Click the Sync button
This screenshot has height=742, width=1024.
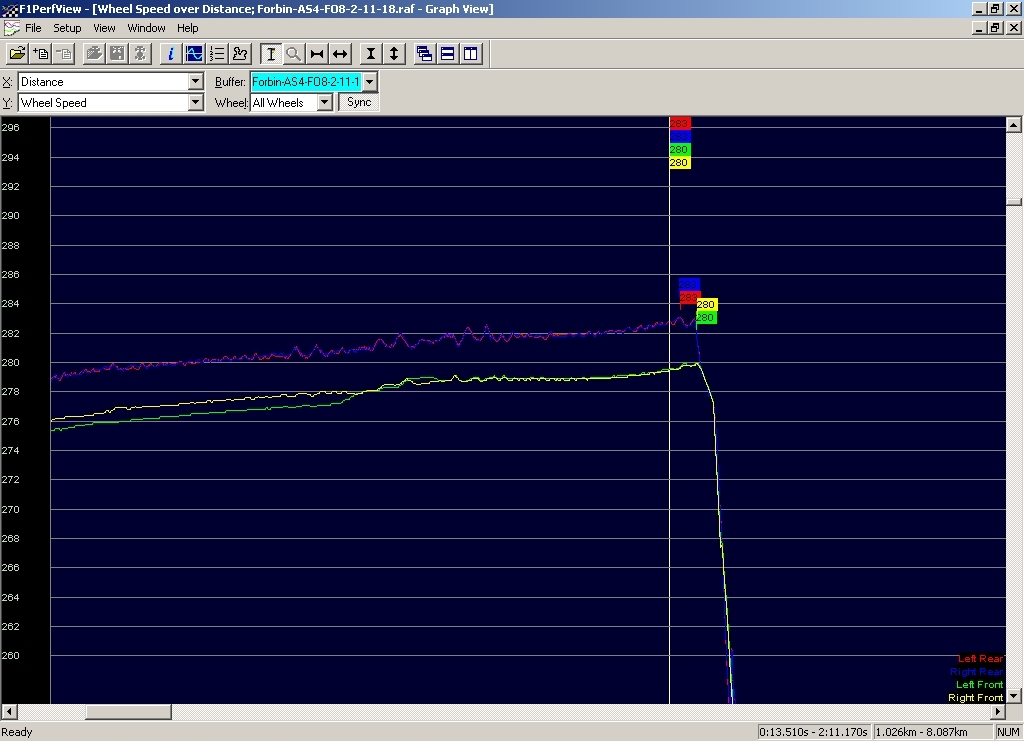(x=359, y=103)
